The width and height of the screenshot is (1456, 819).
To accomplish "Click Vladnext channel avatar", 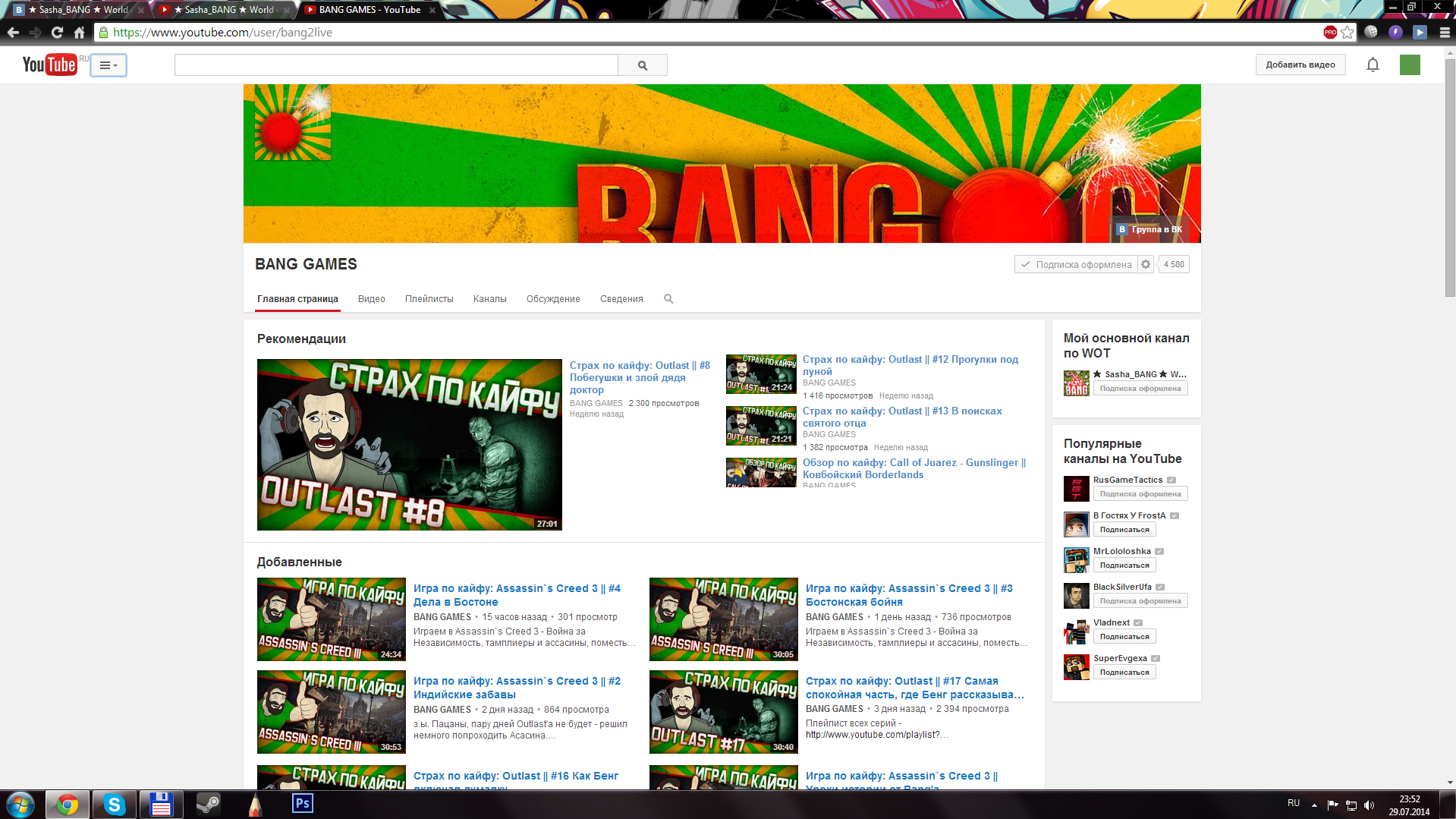I will coord(1077,632).
